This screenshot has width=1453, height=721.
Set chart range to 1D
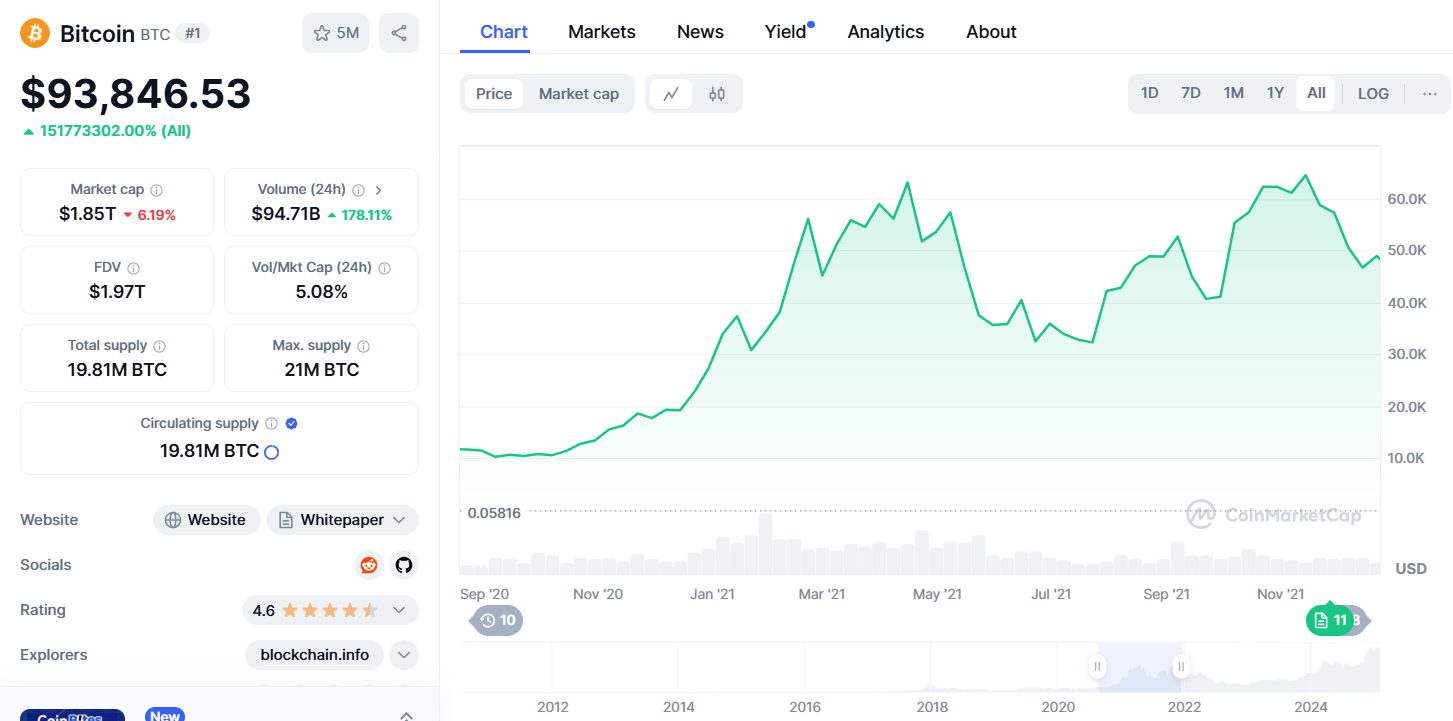(1150, 93)
